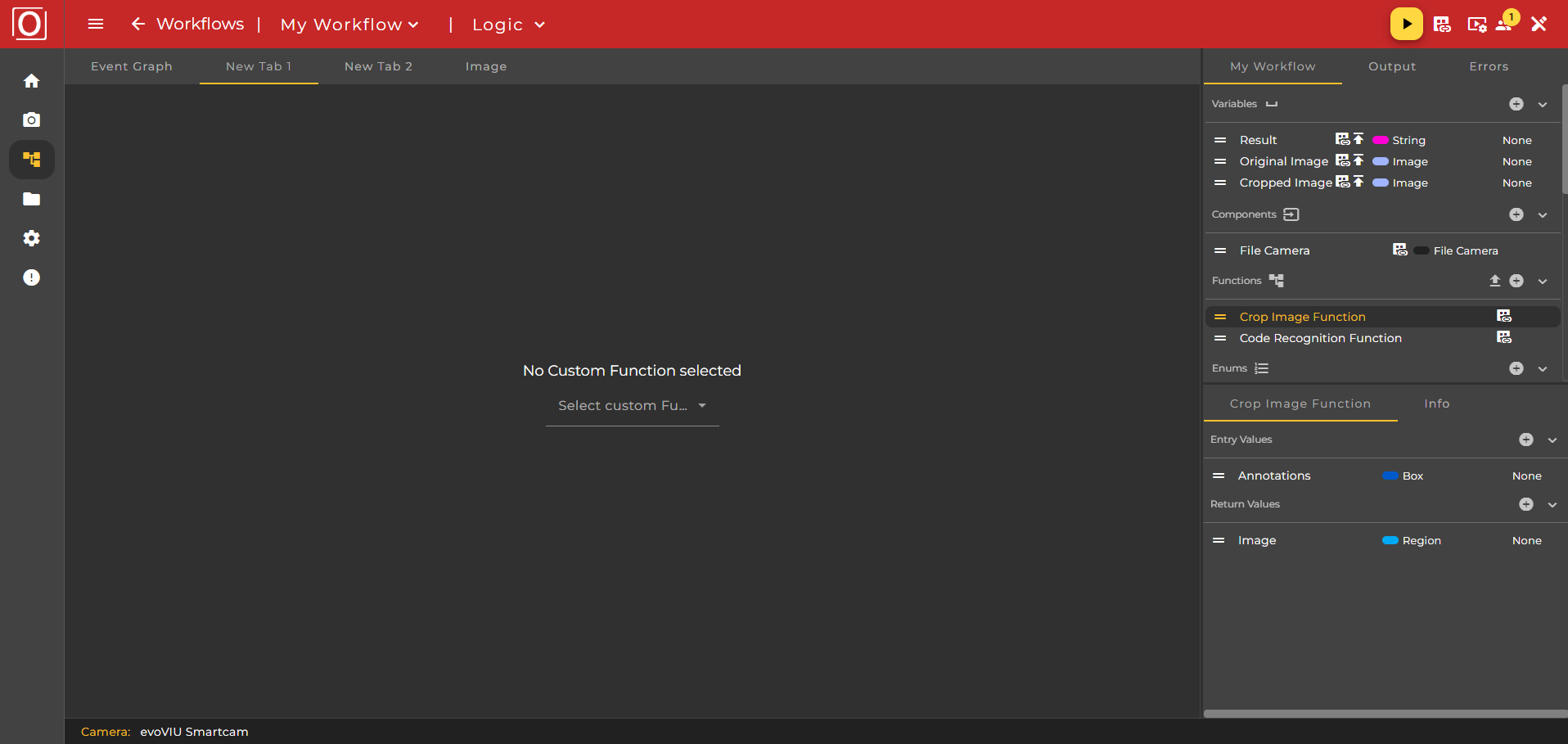Toggle the File Camera component switch
The width and height of the screenshot is (1568, 744).
coord(1422,250)
